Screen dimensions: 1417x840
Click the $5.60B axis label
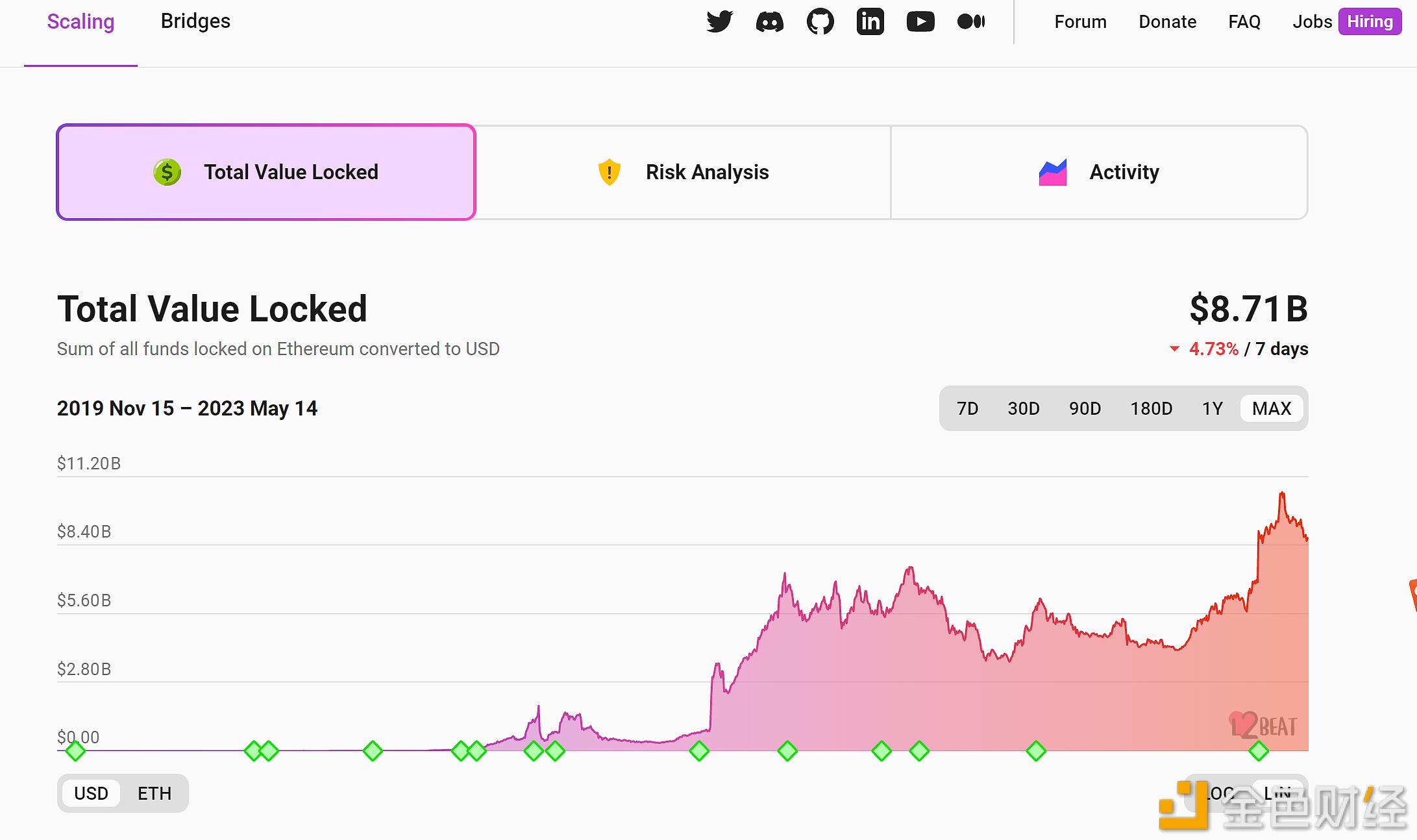point(84,600)
